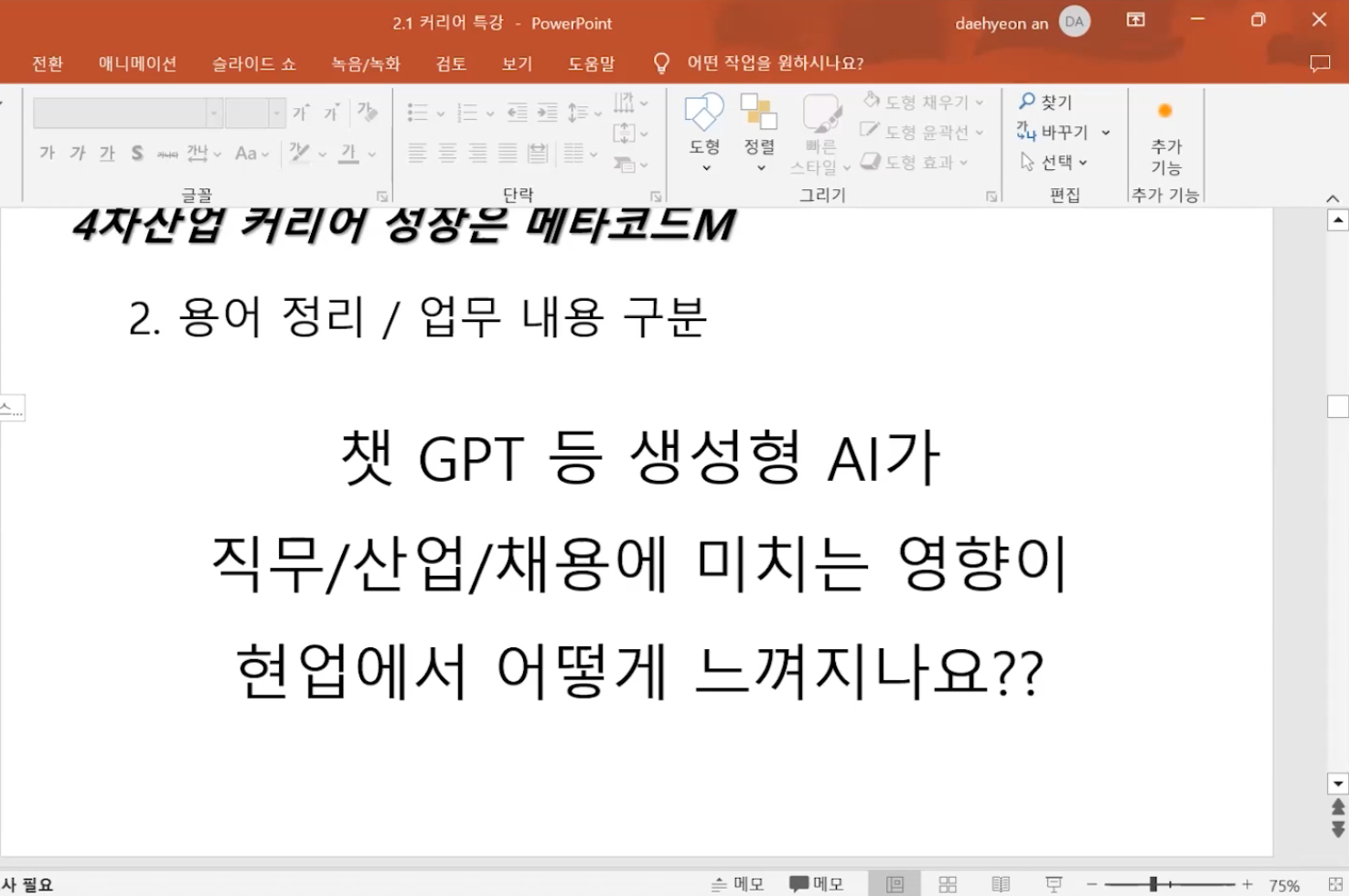The height and width of the screenshot is (896, 1349).
Task: Toggle comments 메모 speech bubble in status bar
Action: 816,884
